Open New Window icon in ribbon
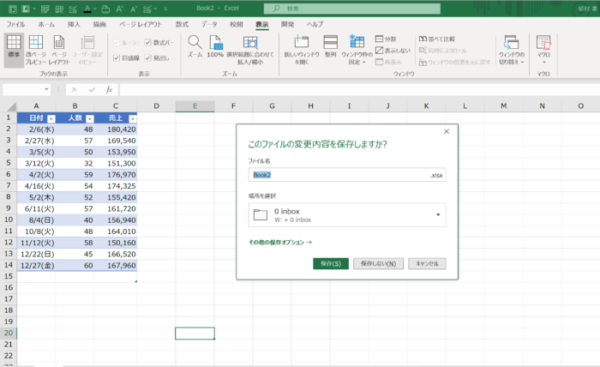 click(x=301, y=42)
